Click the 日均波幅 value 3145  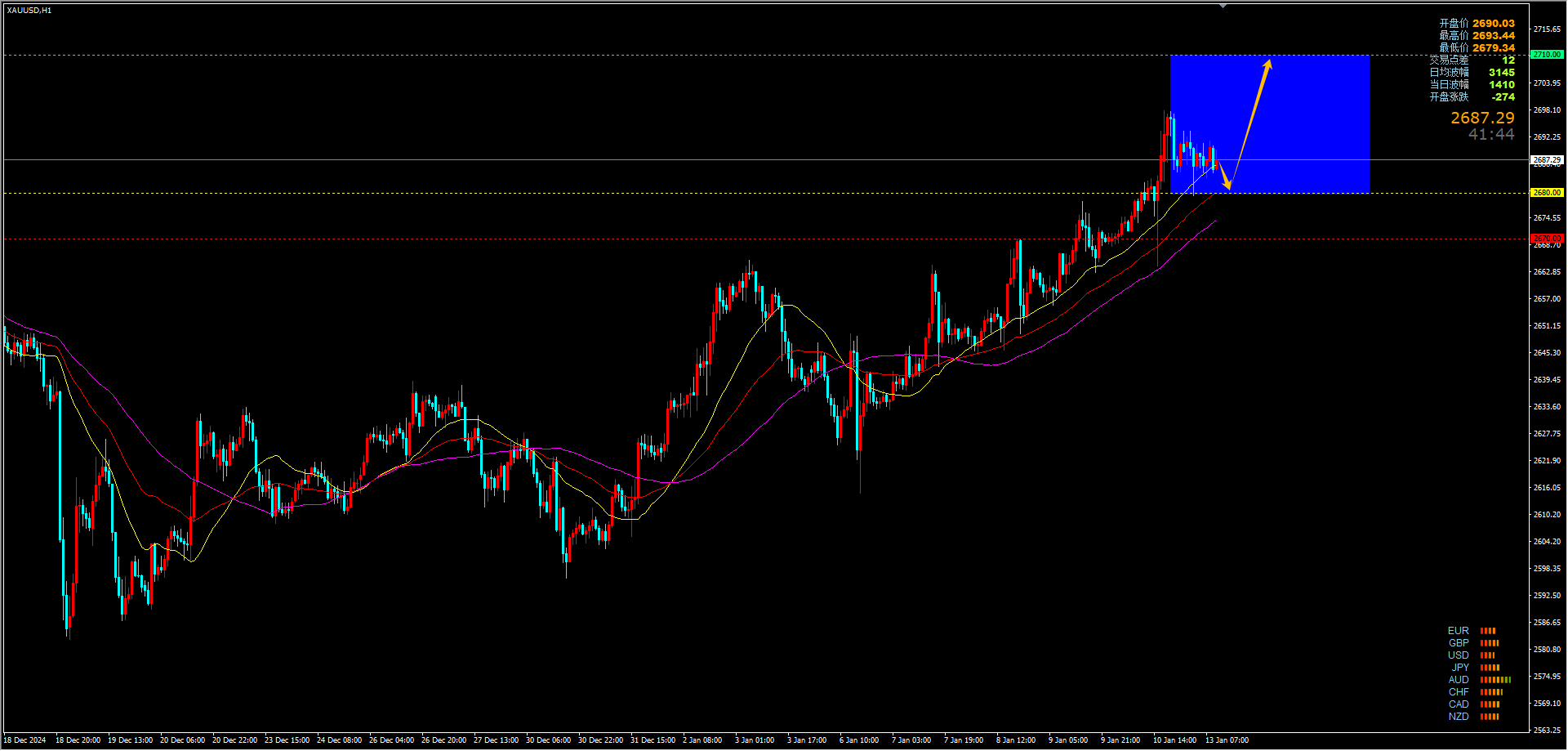click(1502, 73)
